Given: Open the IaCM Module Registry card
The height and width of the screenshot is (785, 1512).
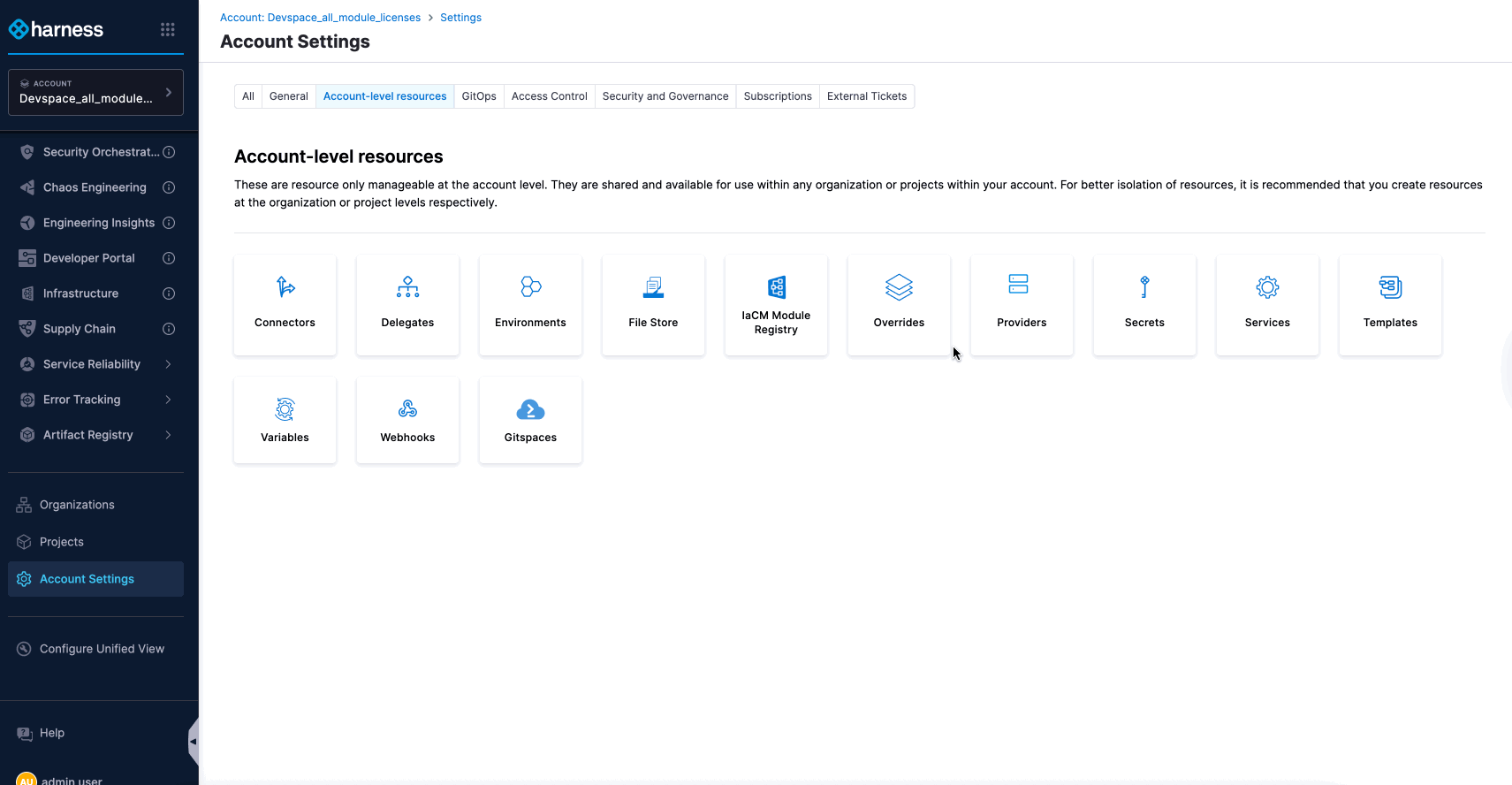Looking at the screenshot, I should pyautogui.click(x=776, y=305).
